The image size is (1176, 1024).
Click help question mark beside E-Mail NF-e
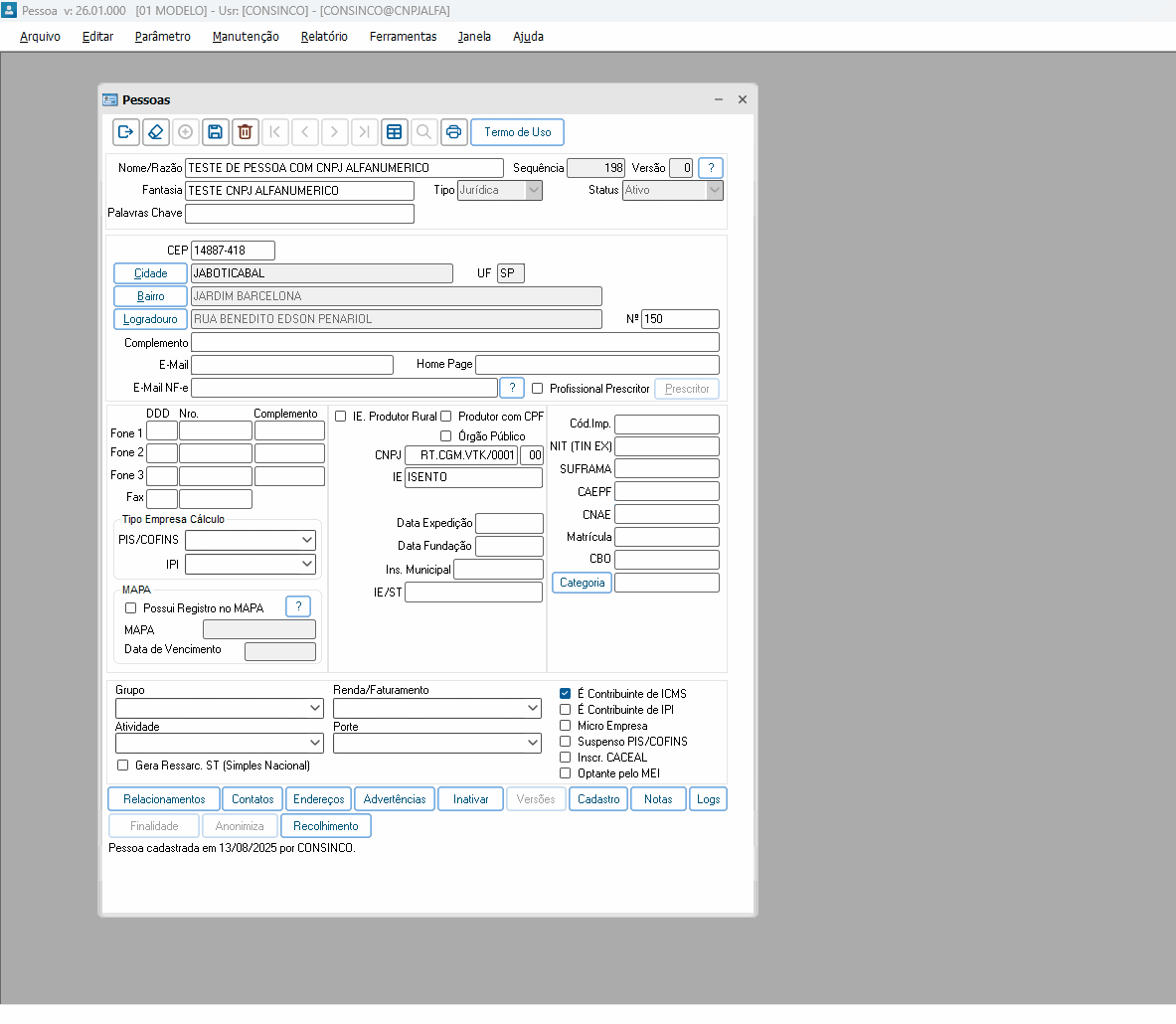(512, 388)
